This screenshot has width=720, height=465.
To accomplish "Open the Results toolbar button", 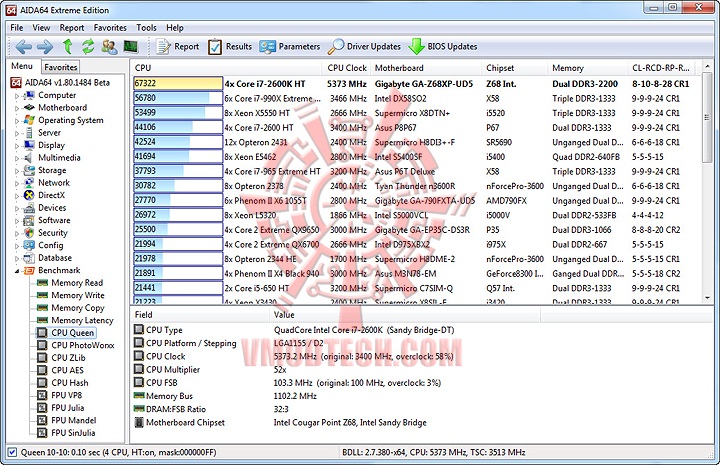I will click(230, 46).
